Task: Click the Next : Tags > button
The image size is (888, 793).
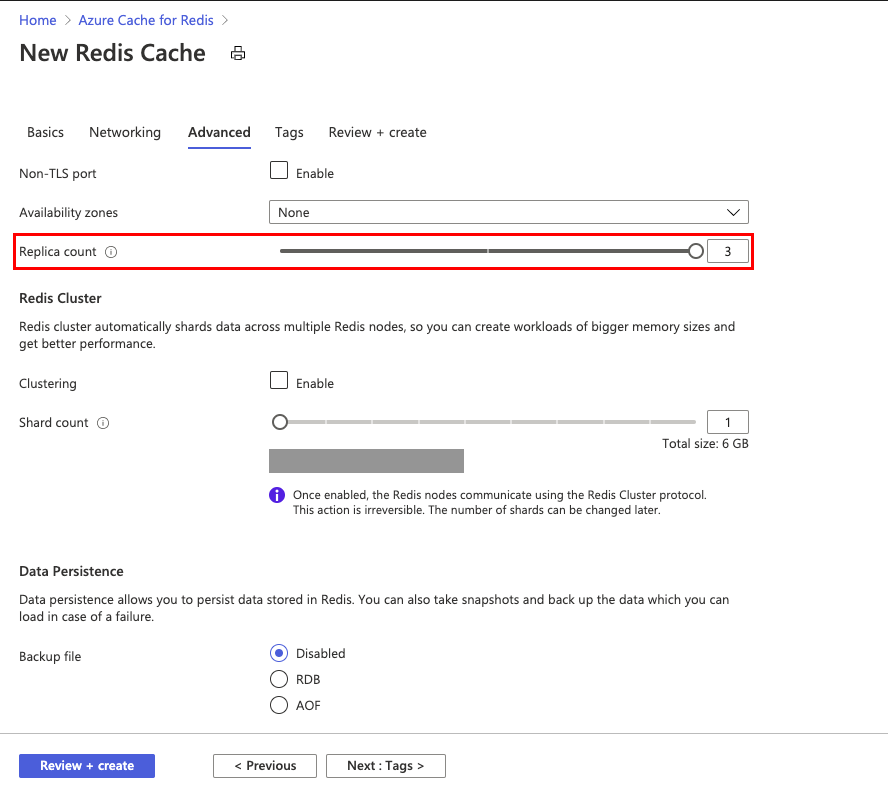Action: click(x=386, y=766)
